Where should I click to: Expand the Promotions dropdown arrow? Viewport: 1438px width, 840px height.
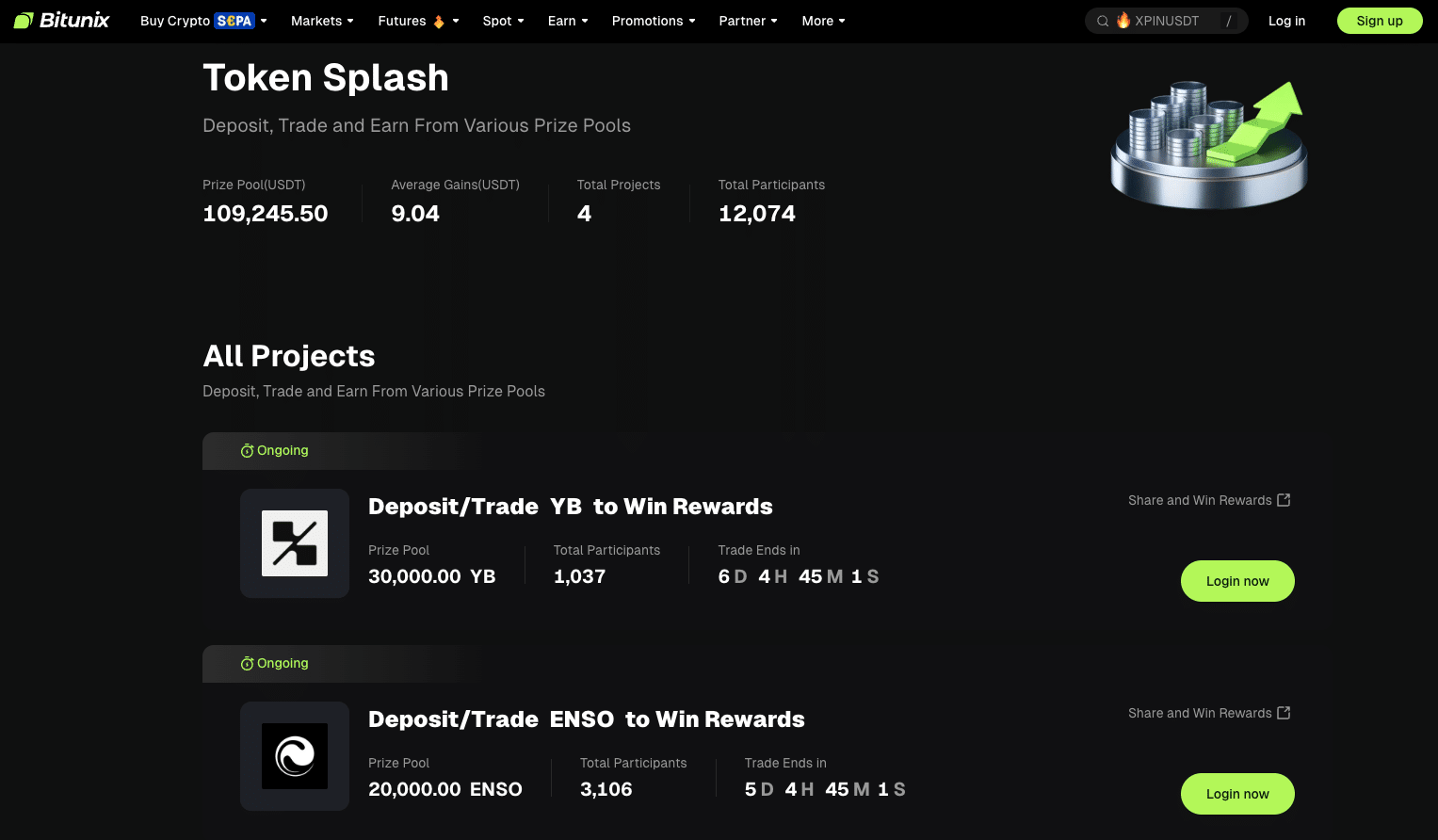tap(692, 21)
